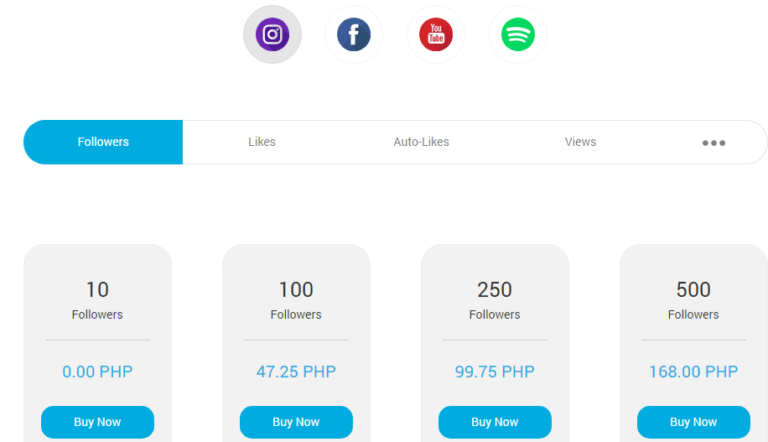Expand more services with the three dots
The height and width of the screenshot is (442, 768).
click(x=713, y=143)
